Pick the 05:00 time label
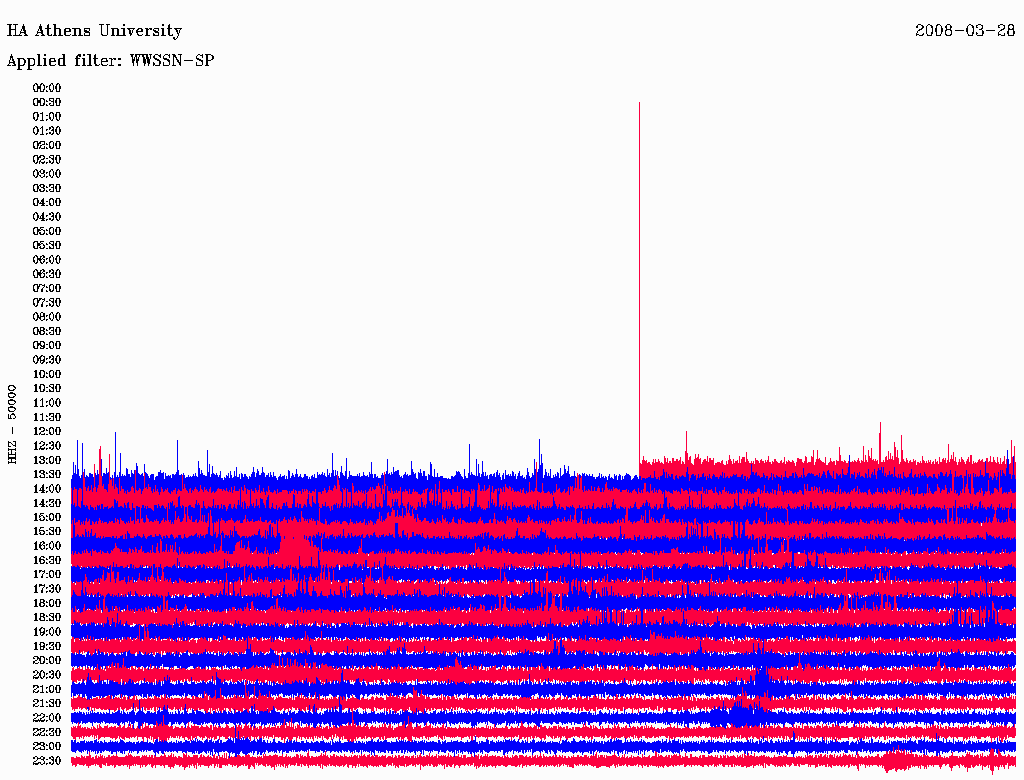The image size is (1024, 780). point(47,231)
